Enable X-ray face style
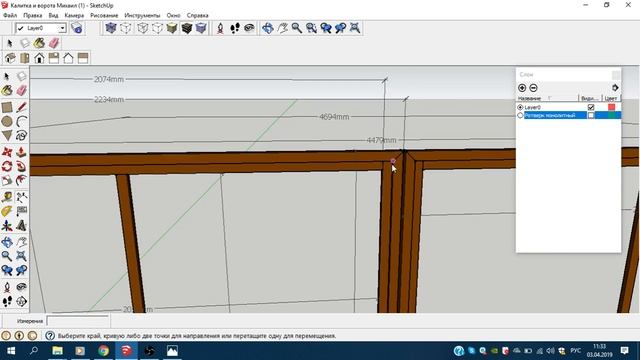The width and height of the screenshot is (640, 360). (x=111, y=28)
